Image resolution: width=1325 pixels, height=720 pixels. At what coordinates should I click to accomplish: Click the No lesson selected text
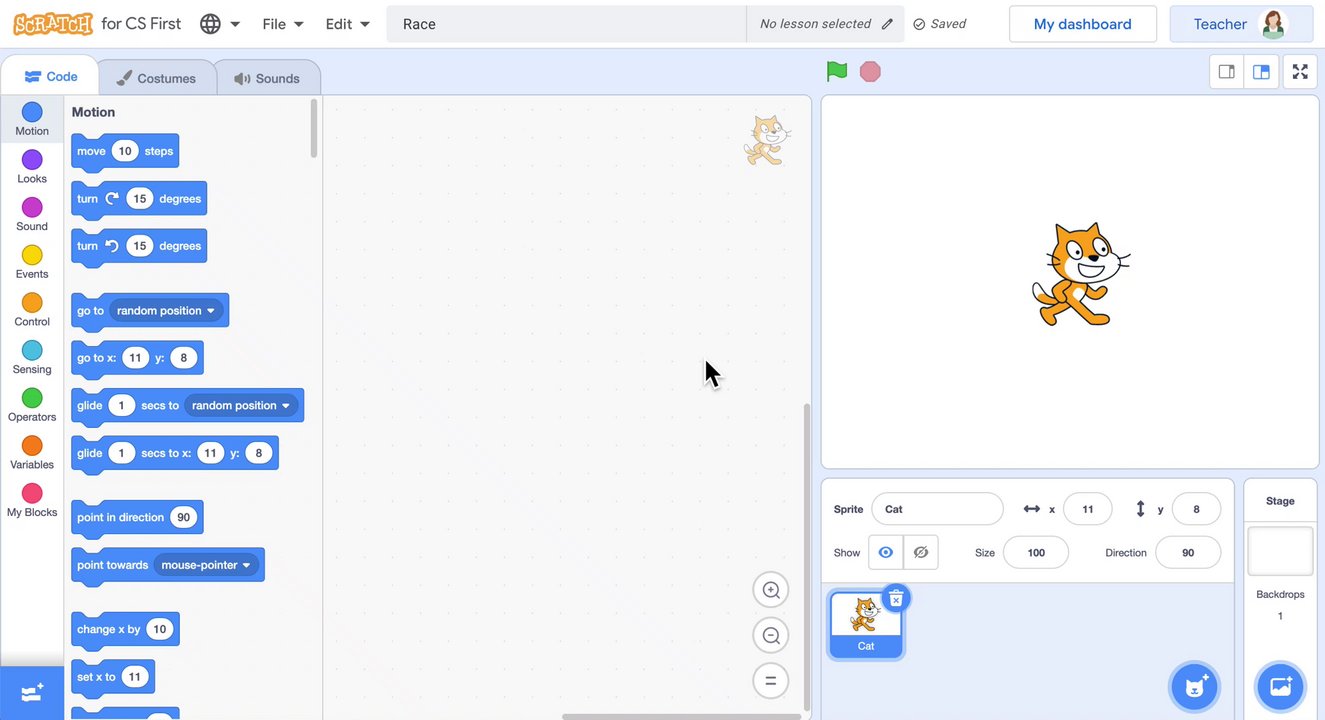[815, 24]
